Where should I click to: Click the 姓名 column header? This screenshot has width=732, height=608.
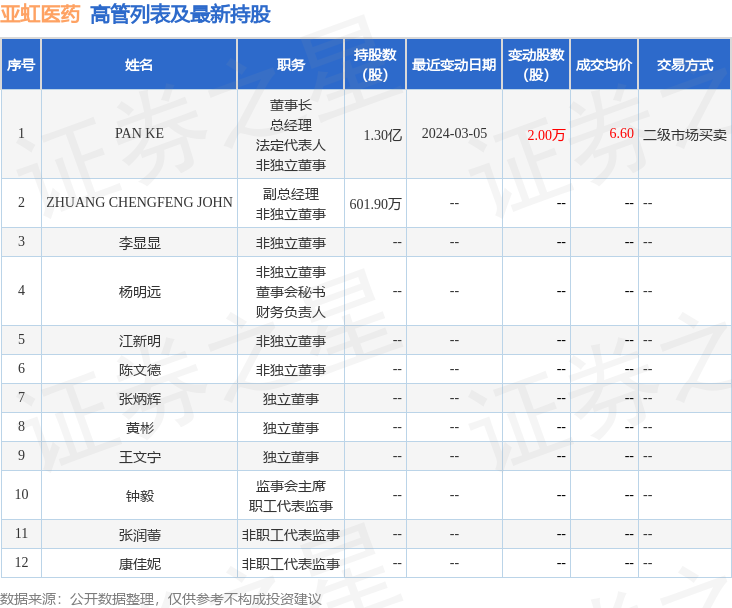pyautogui.click(x=139, y=64)
